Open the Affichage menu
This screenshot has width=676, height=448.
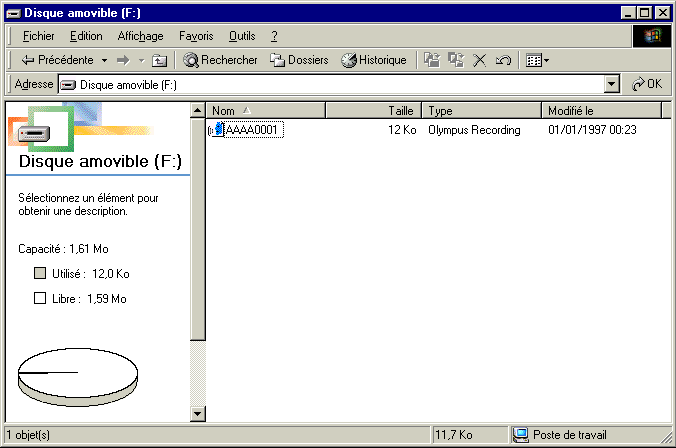click(141, 36)
